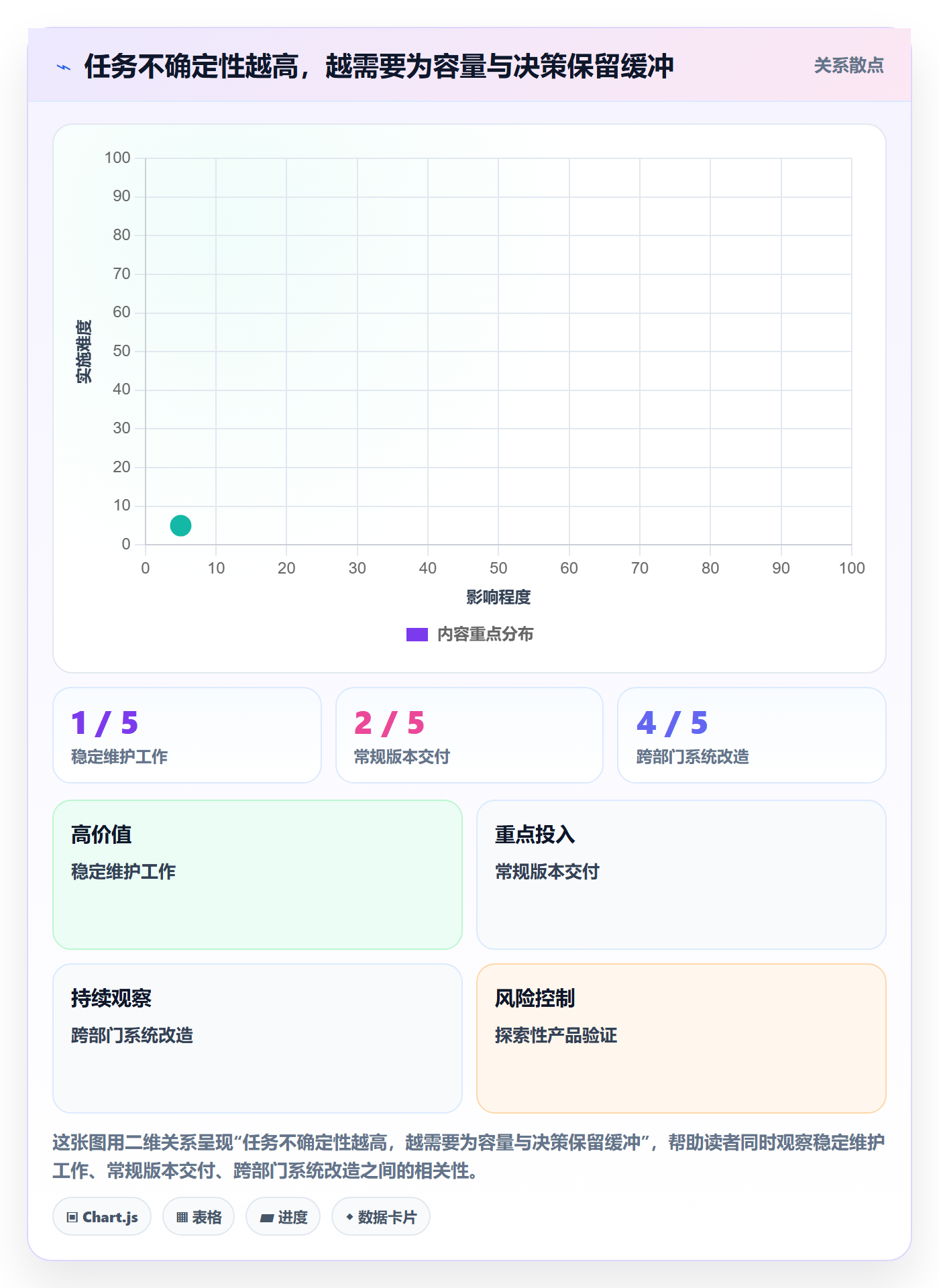
Task: Click the 关系散点 label
Action: coord(848,66)
